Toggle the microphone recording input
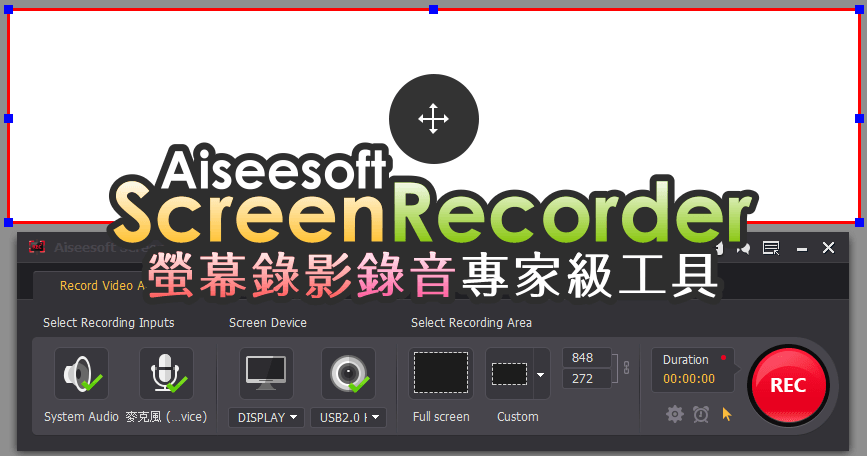Image resolution: width=867 pixels, height=456 pixels. 166,374
